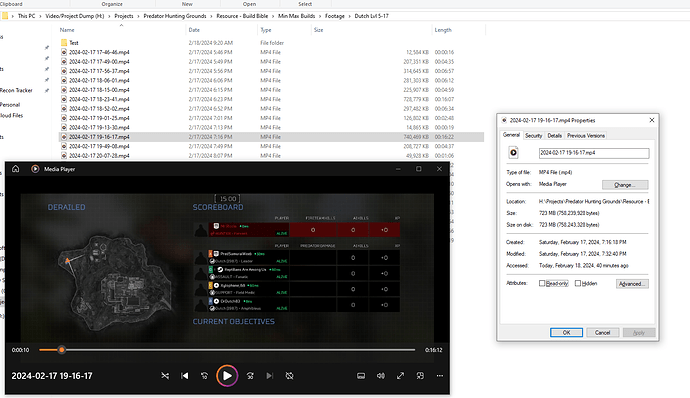Skip forward thirty seconds icon
Screen dimensions: 690x398
pos(250,376)
